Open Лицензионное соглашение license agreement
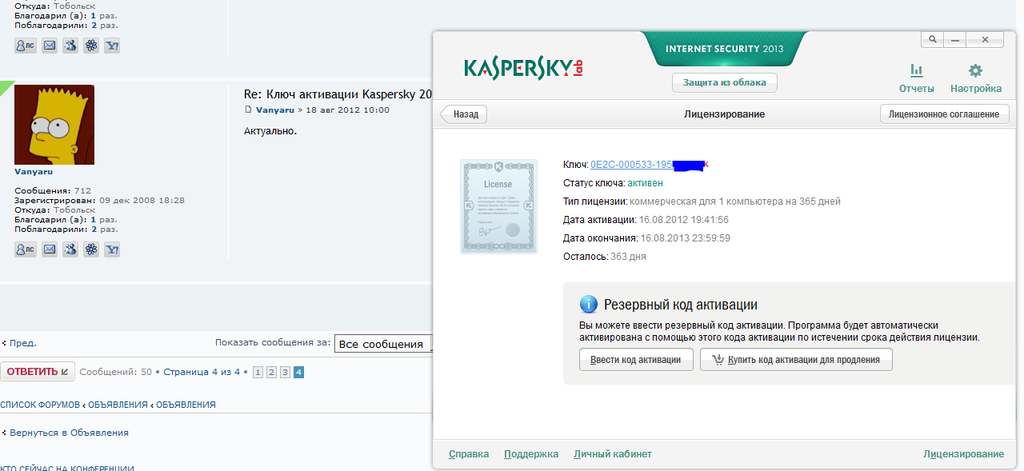Screen dimensions: 1024x471 tap(944, 114)
